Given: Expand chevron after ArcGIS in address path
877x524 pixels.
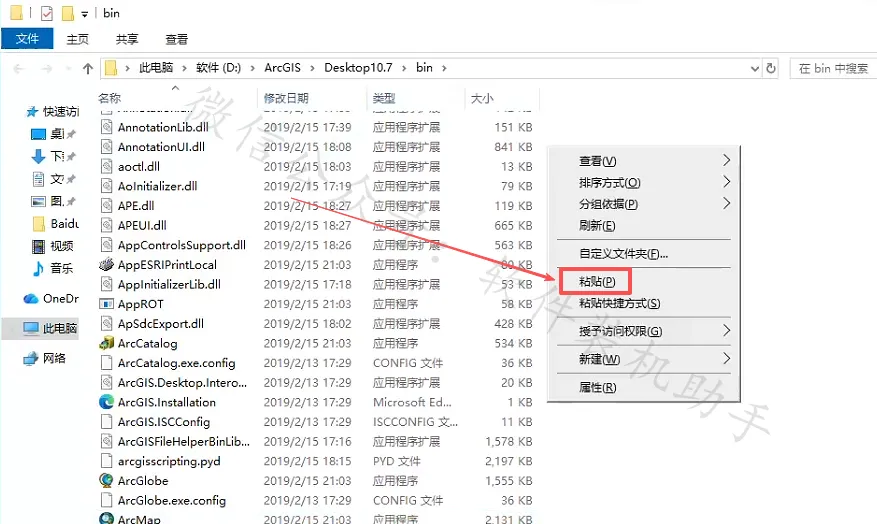Looking at the screenshot, I should (312, 68).
